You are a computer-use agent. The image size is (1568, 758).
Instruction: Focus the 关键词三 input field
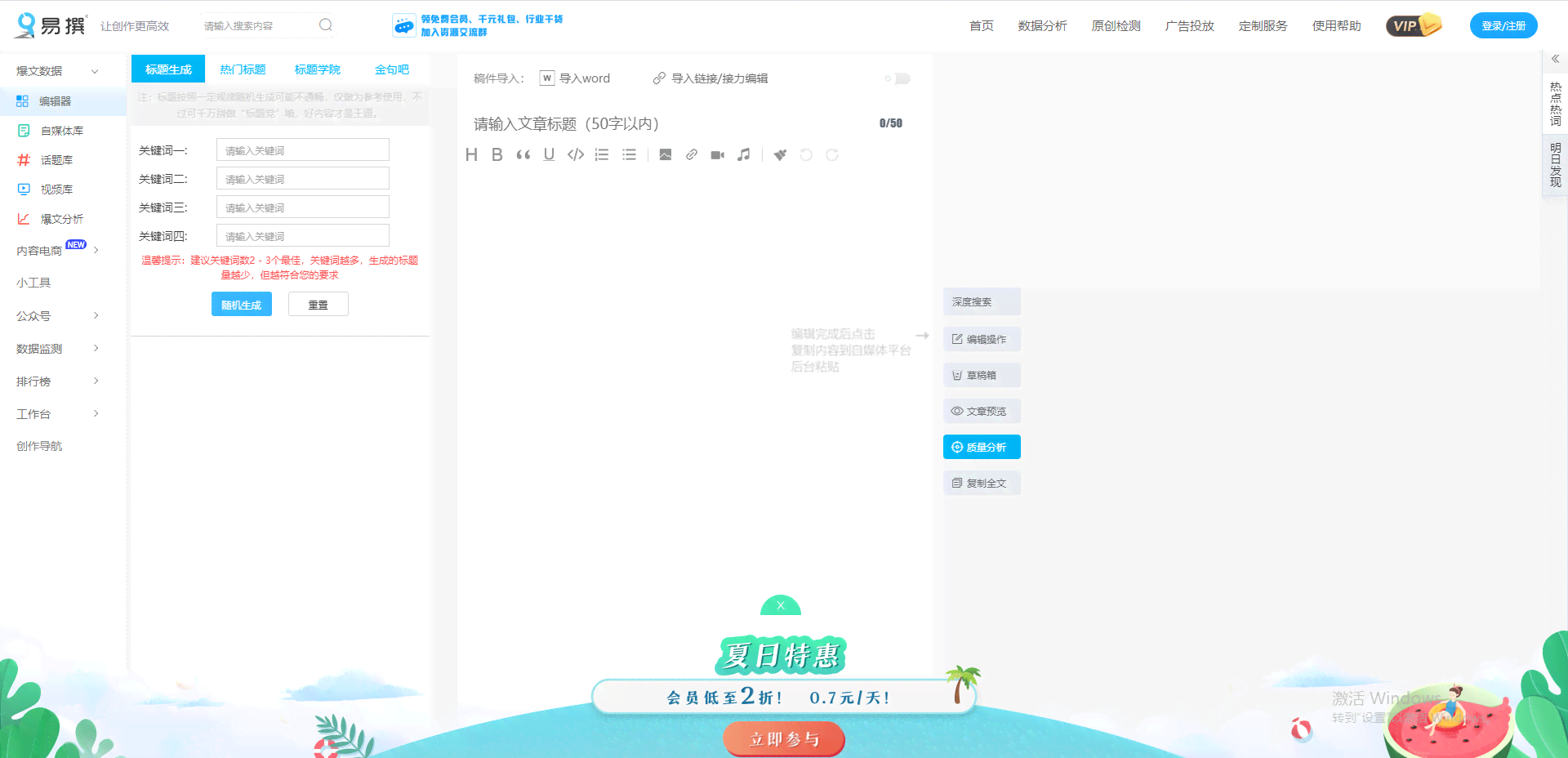coord(303,207)
